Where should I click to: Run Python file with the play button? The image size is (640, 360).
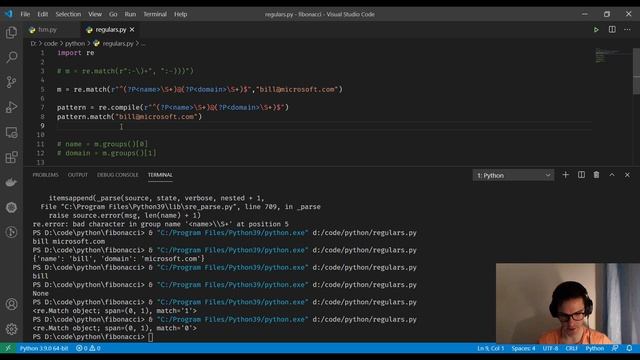pos(596,29)
